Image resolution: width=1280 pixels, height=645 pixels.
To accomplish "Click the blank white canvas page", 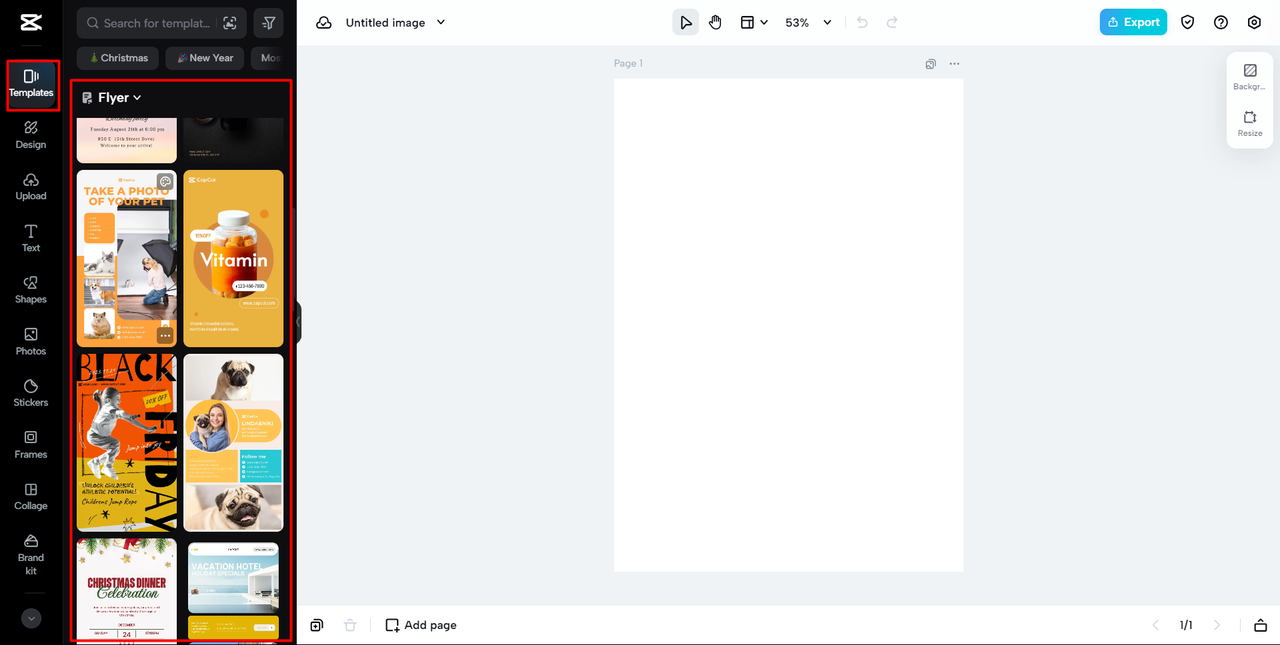I will click(x=788, y=325).
